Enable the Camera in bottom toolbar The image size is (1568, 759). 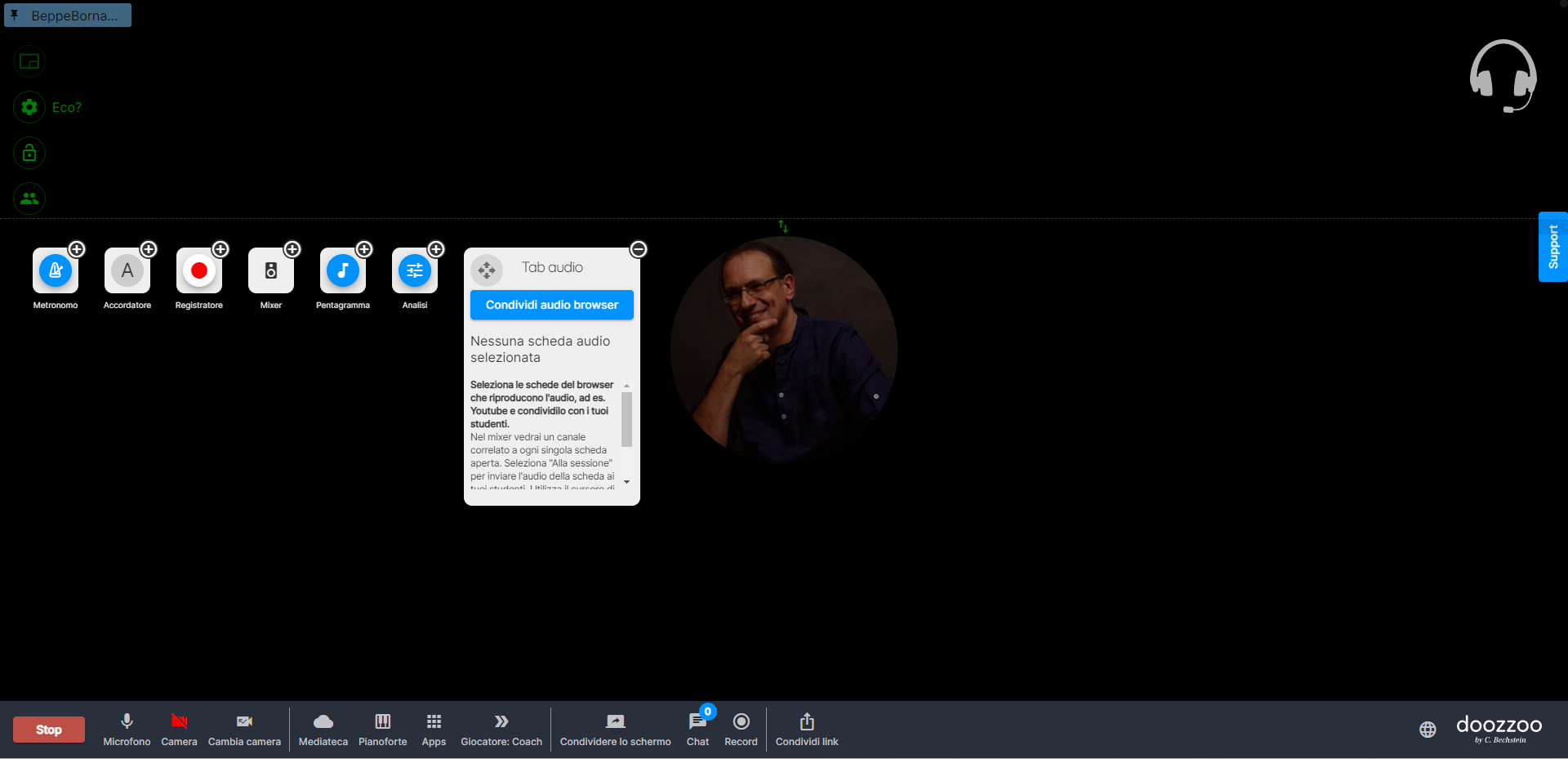pyautogui.click(x=179, y=722)
